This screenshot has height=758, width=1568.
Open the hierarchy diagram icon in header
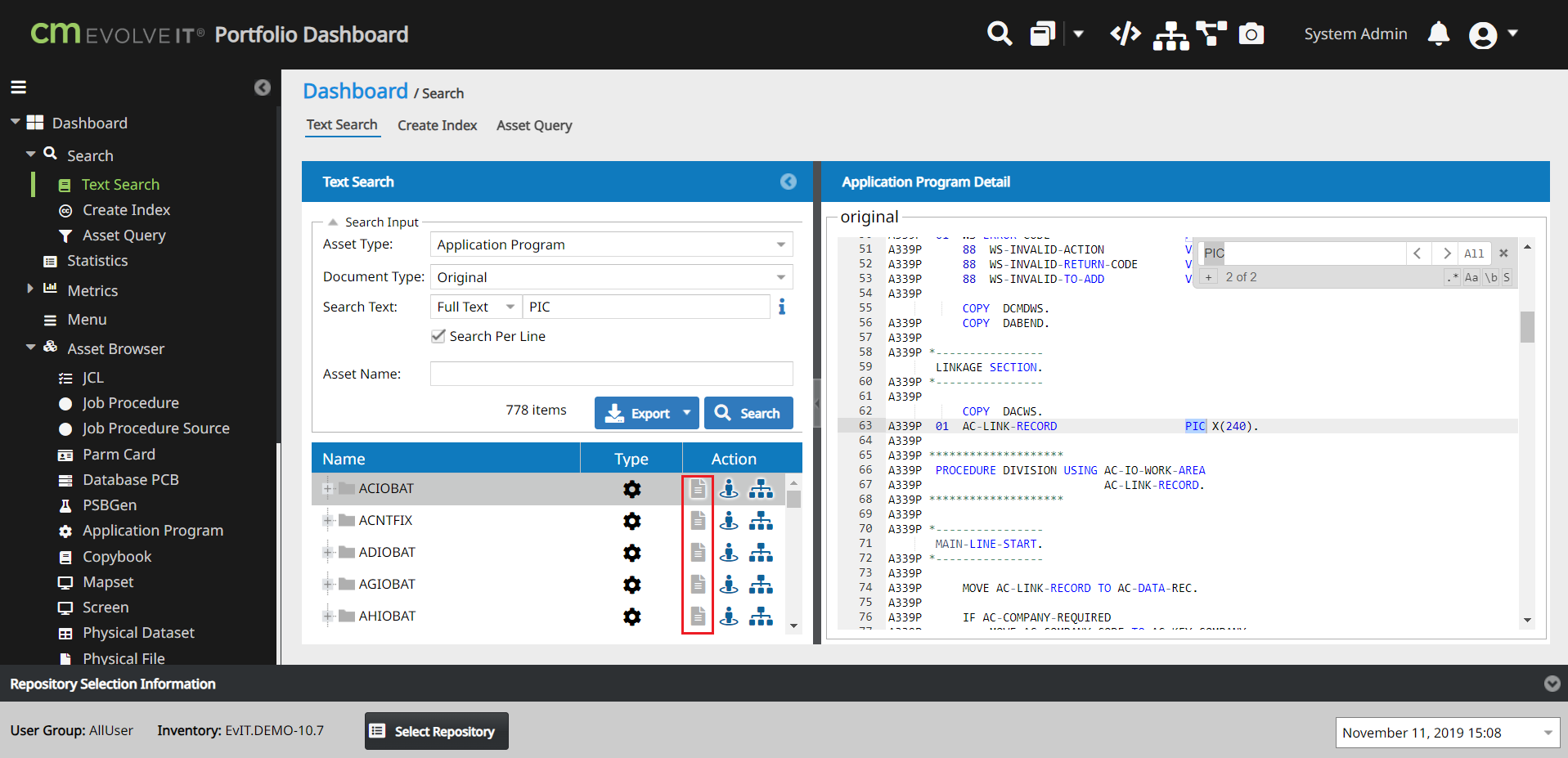pos(1170,35)
